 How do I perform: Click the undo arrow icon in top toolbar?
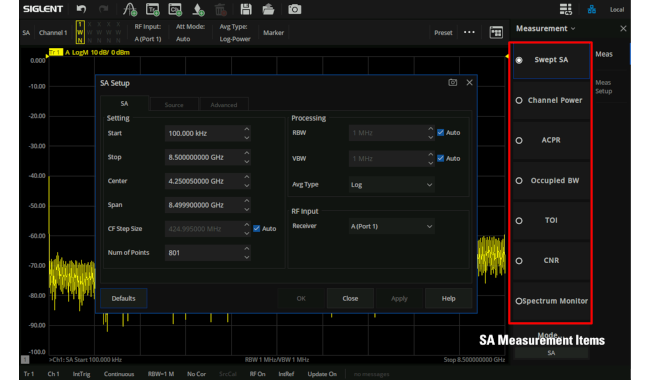(81, 9)
